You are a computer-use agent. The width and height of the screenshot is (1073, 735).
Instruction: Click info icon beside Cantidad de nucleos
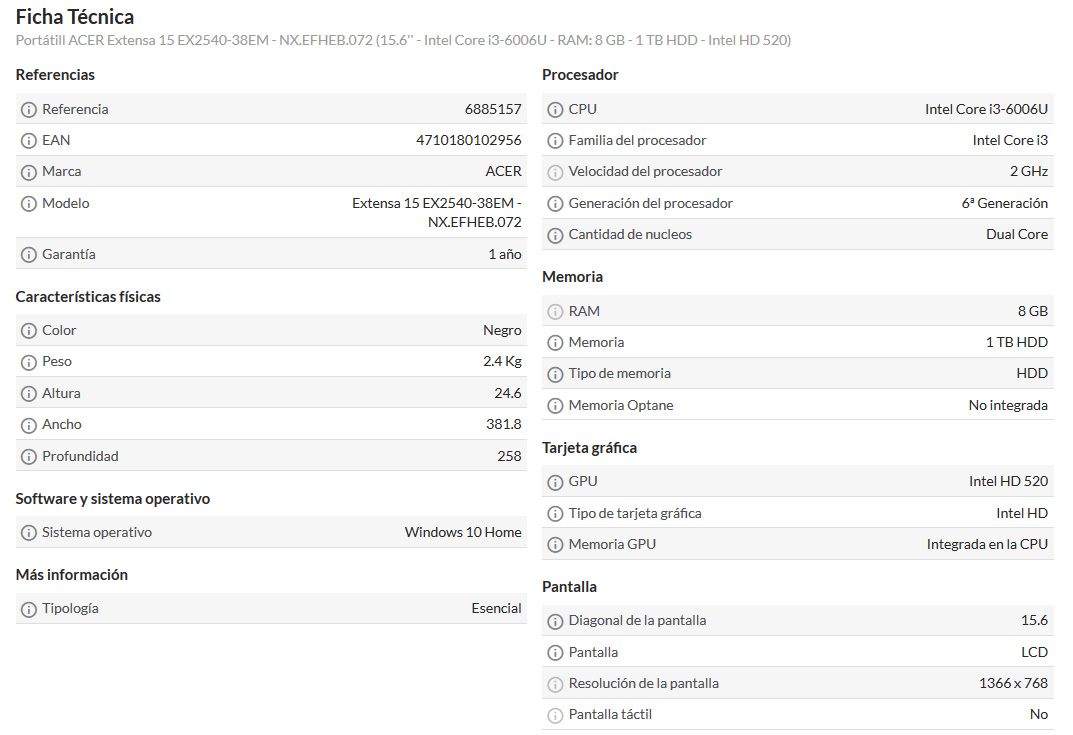(x=555, y=235)
